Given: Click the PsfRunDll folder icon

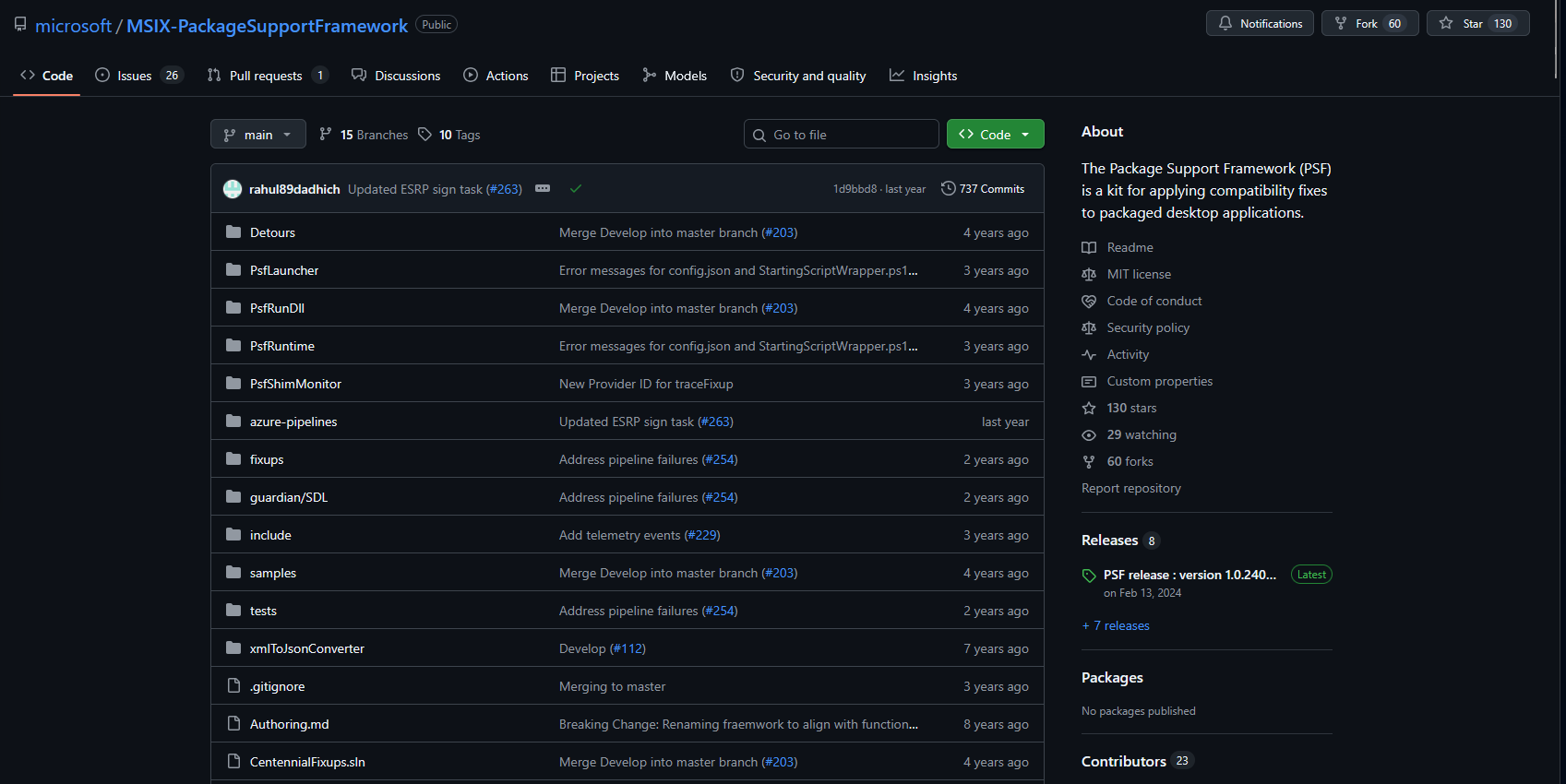Looking at the screenshot, I should pyautogui.click(x=233, y=308).
